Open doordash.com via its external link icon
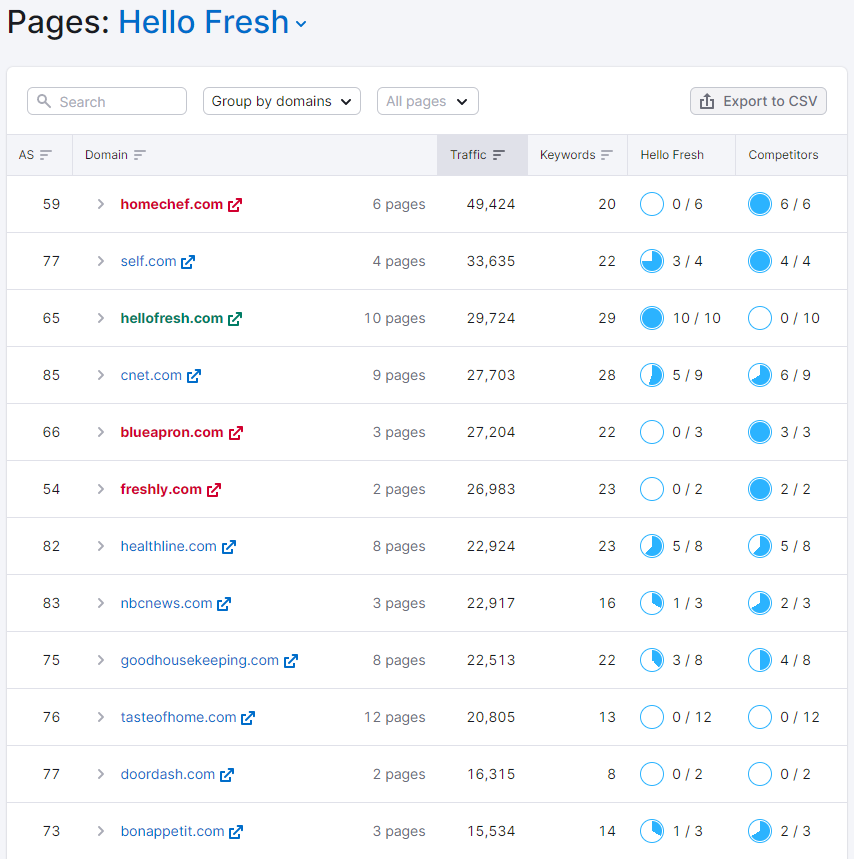 [225, 774]
